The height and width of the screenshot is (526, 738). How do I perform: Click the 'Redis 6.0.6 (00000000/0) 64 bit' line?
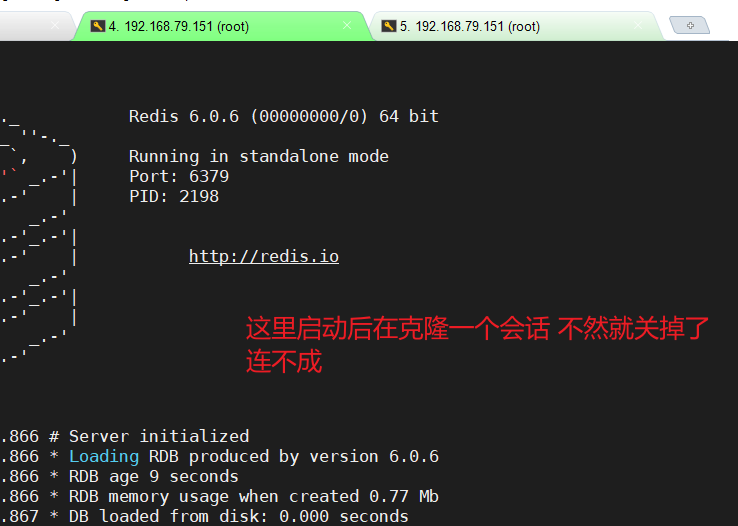click(x=284, y=116)
